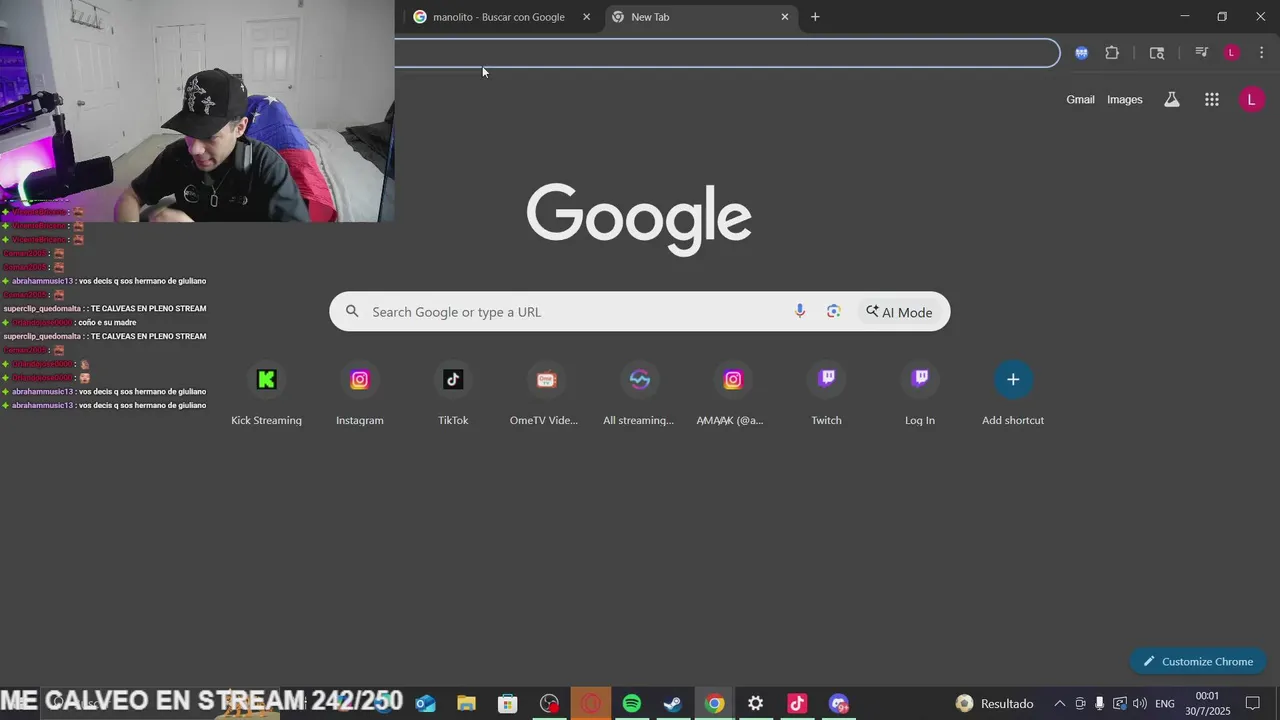The image size is (1280, 720).
Task: Start voice search with microphone icon
Action: tap(800, 312)
